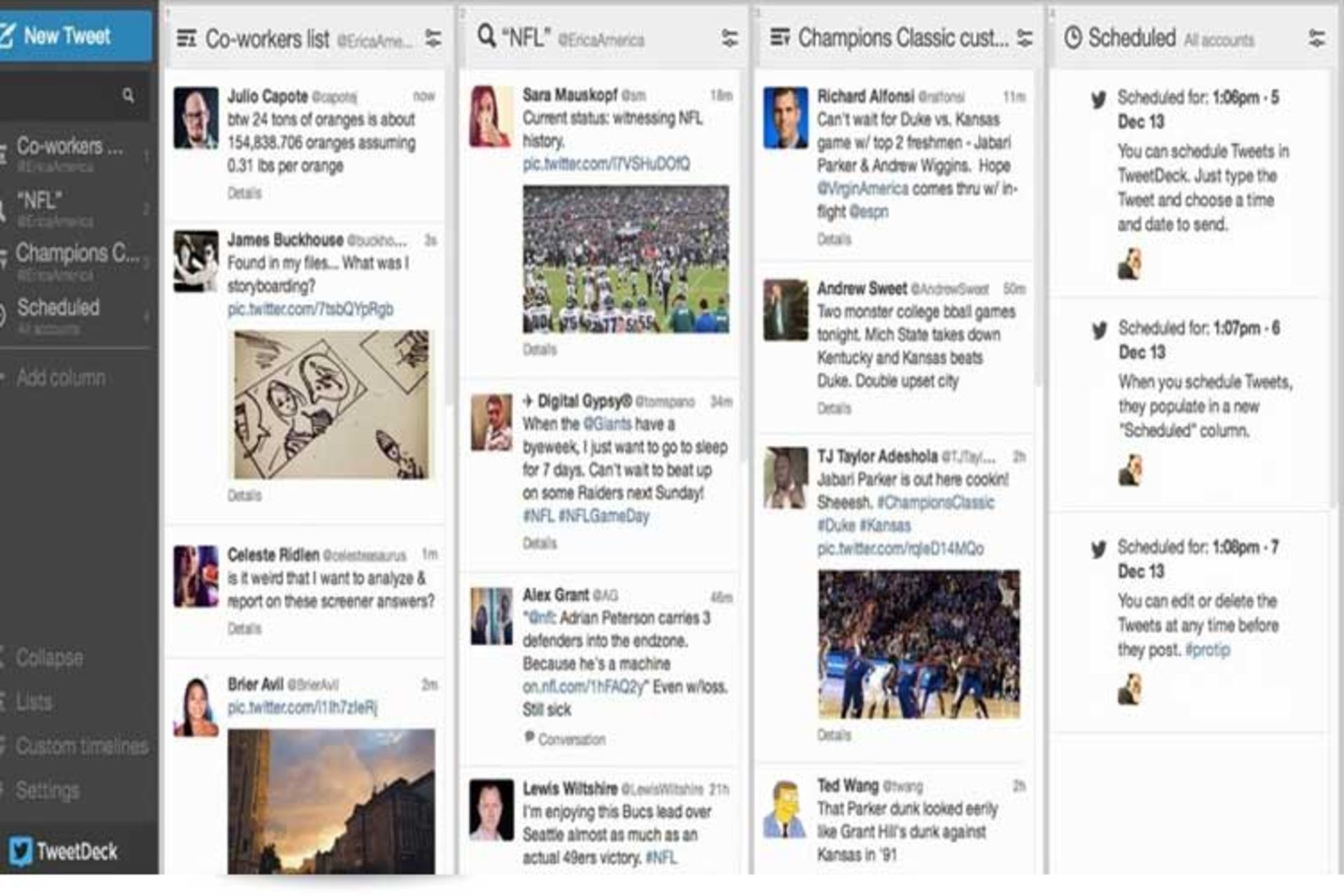This screenshot has width=1344, height=896.
Task: Open the #ChampionsClassic hashtag link
Action: (935, 503)
